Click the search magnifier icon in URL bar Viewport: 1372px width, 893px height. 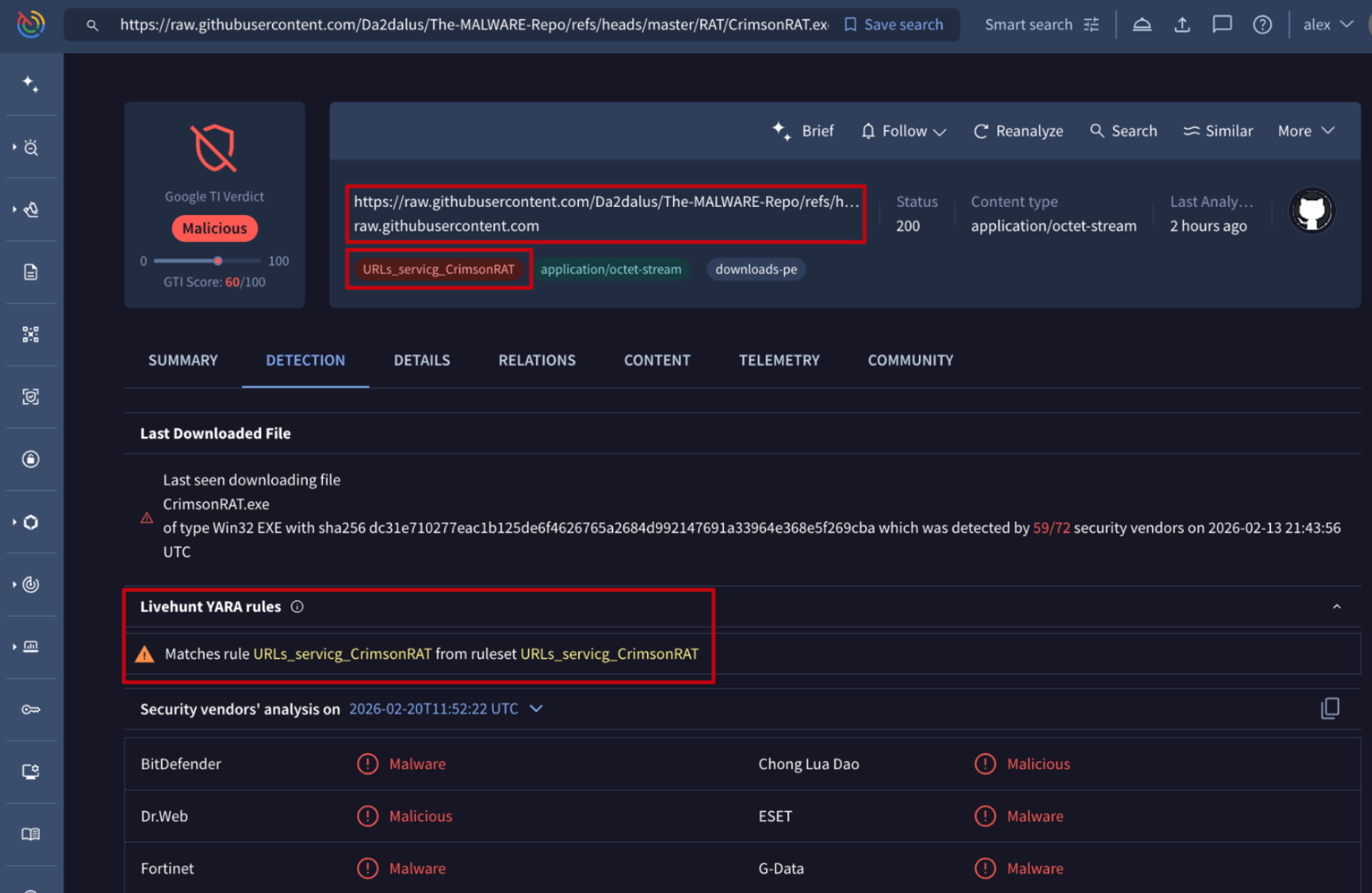point(92,25)
